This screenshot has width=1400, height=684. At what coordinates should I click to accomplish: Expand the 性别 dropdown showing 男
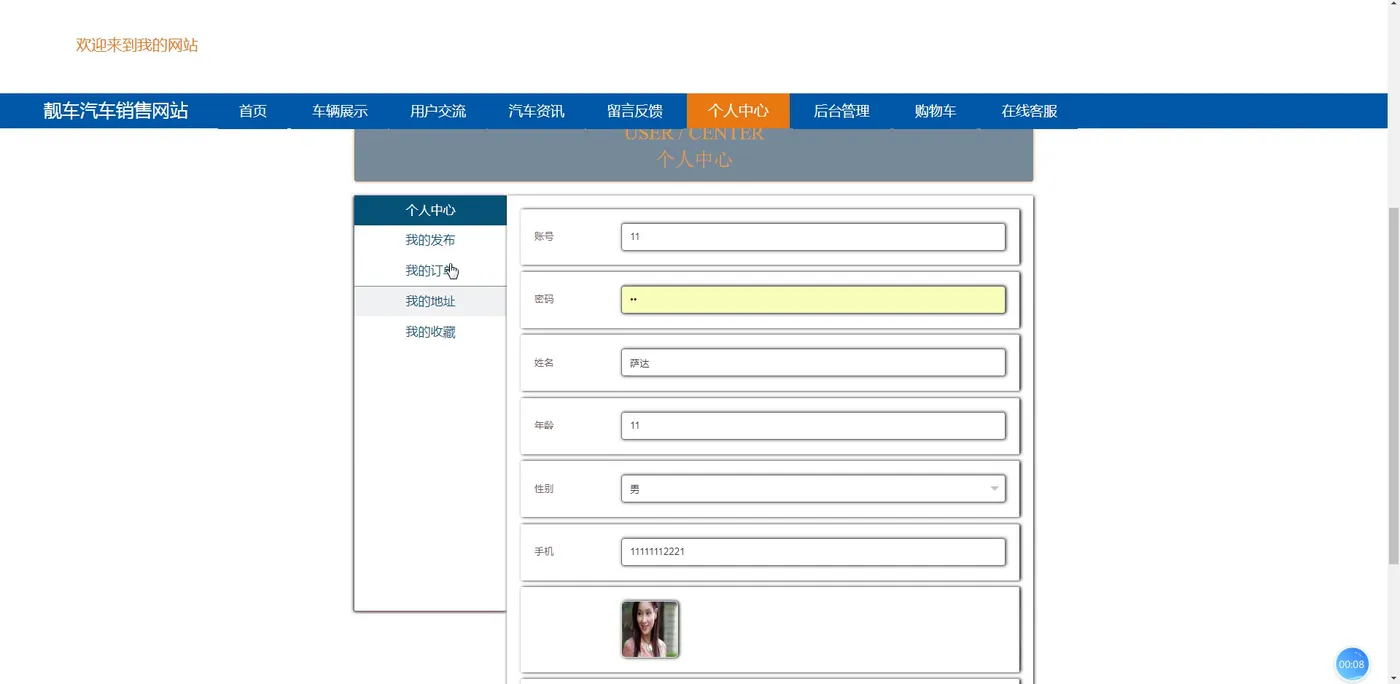pyautogui.click(x=813, y=489)
